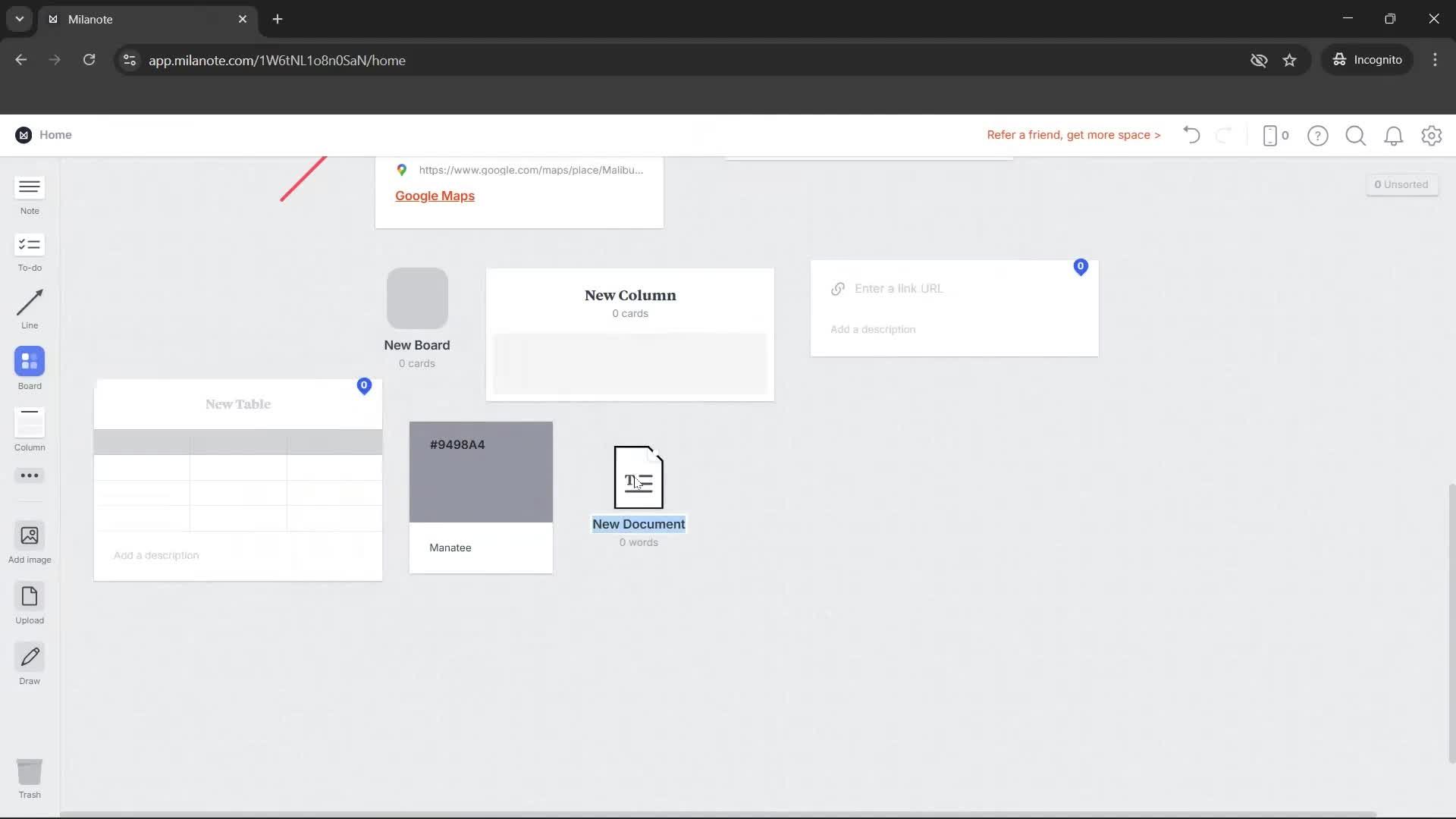Viewport: 1456px width, 819px height.
Task: Open the New Document card
Action: pyautogui.click(x=638, y=477)
